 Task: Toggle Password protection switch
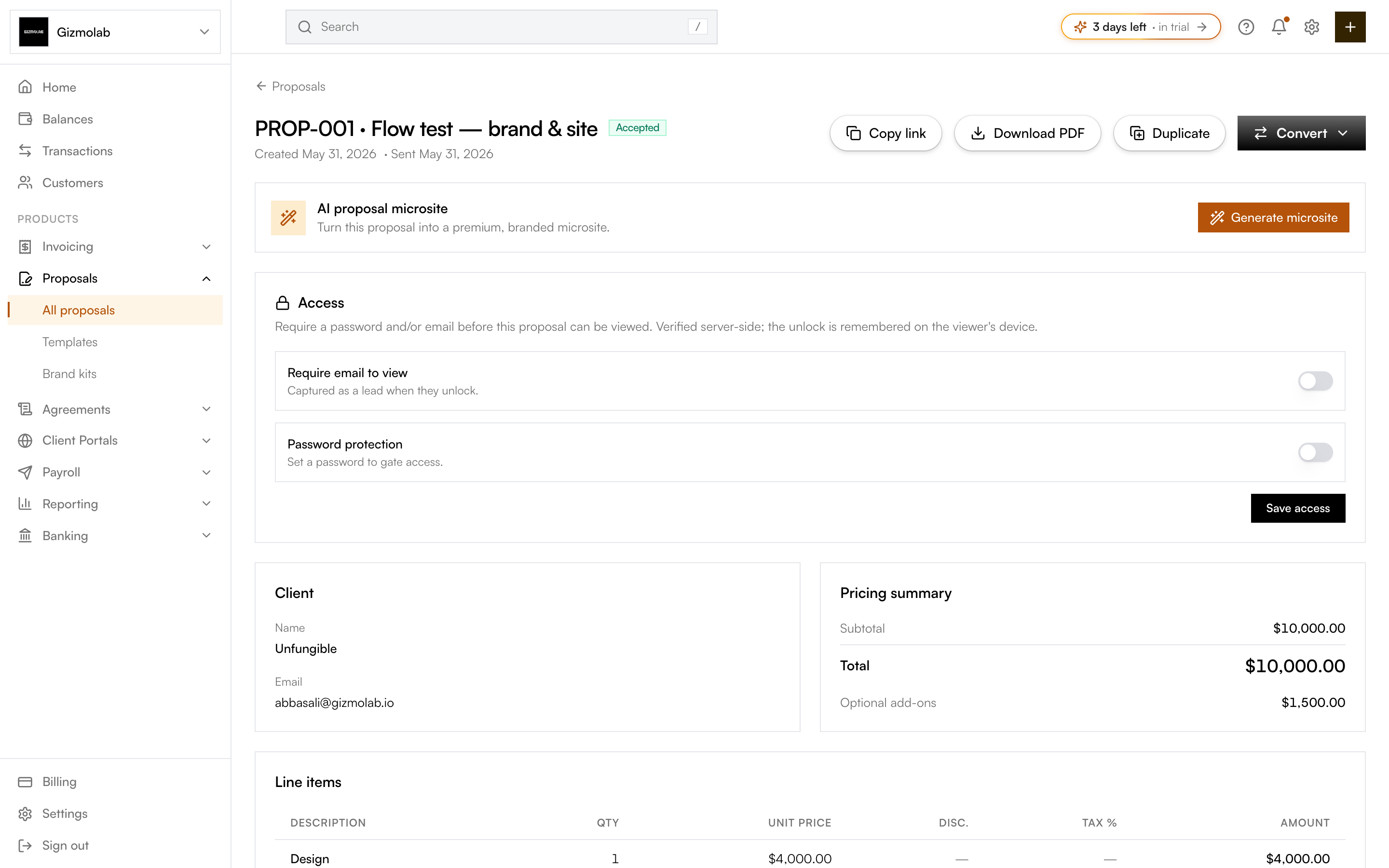[x=1315, y=452]
